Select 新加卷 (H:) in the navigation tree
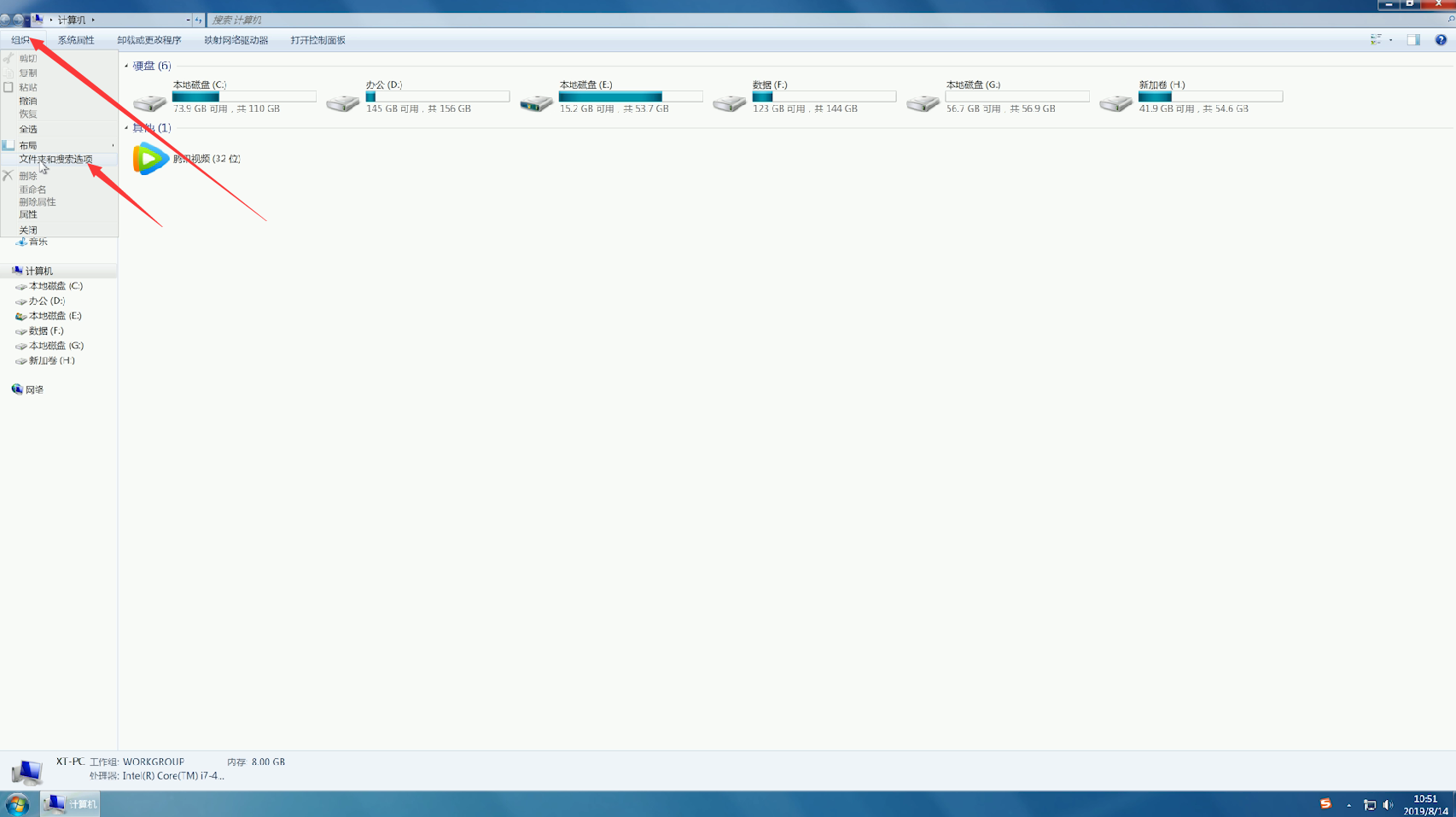The height and width of the screenshot is (817, 1456). pos(45,360)
